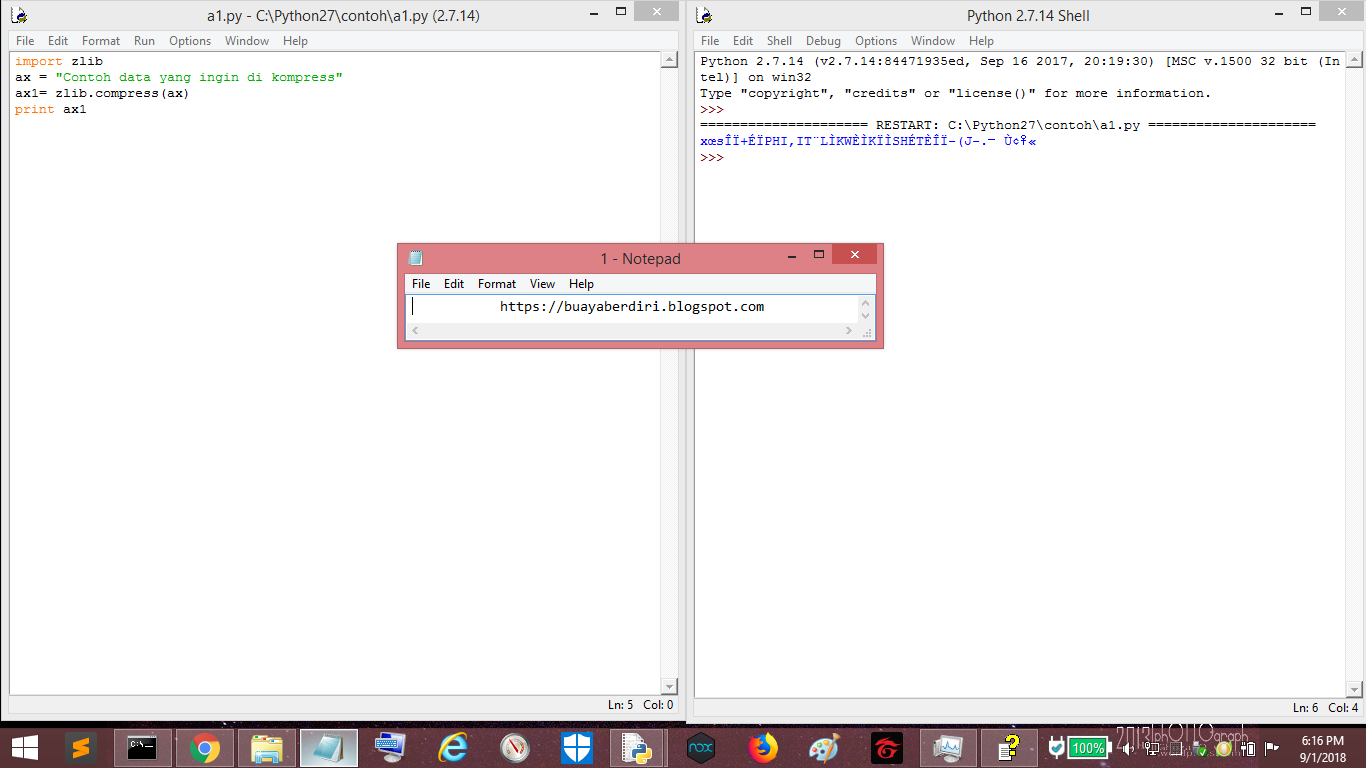Image resolution: width=1366 pixels, height=768 pixels.
Task: Launch Internet Explorer from the taskbar
Action: tap(452, 748)
